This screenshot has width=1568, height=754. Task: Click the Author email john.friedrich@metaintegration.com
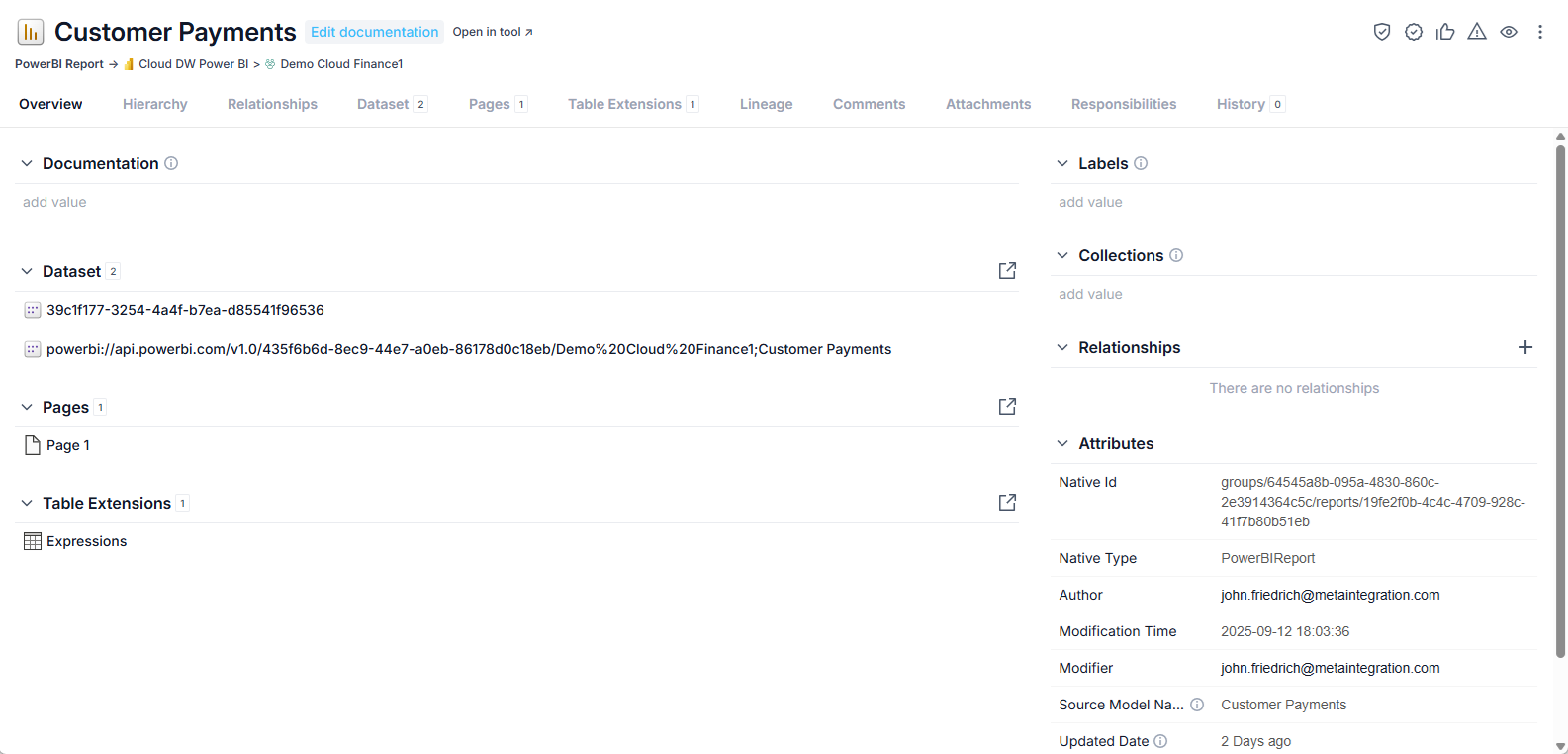pos(1331,595)
